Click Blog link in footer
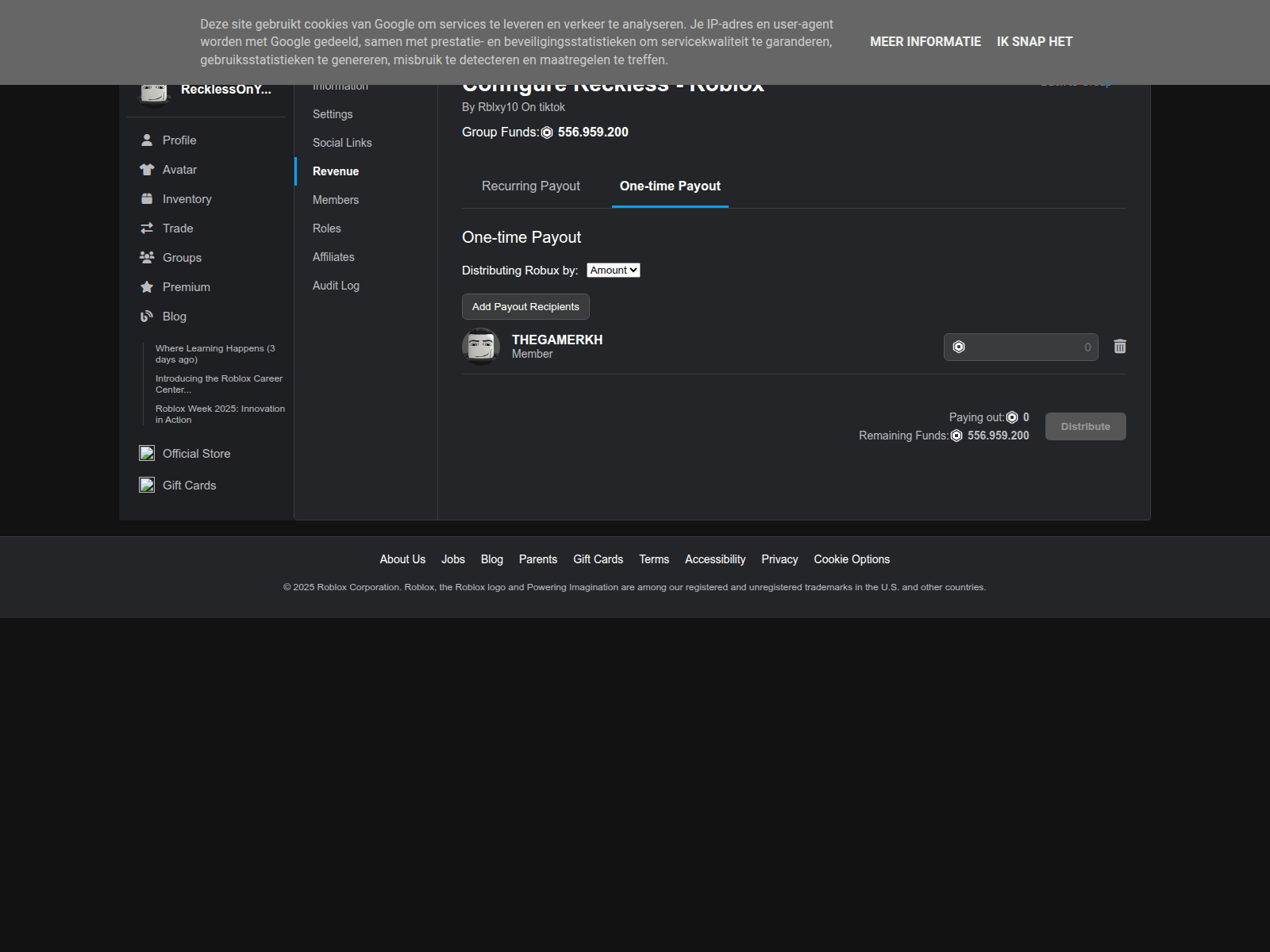Image resolution: width=1270 pixels, height=952 pixels. [x=492, y=559]
